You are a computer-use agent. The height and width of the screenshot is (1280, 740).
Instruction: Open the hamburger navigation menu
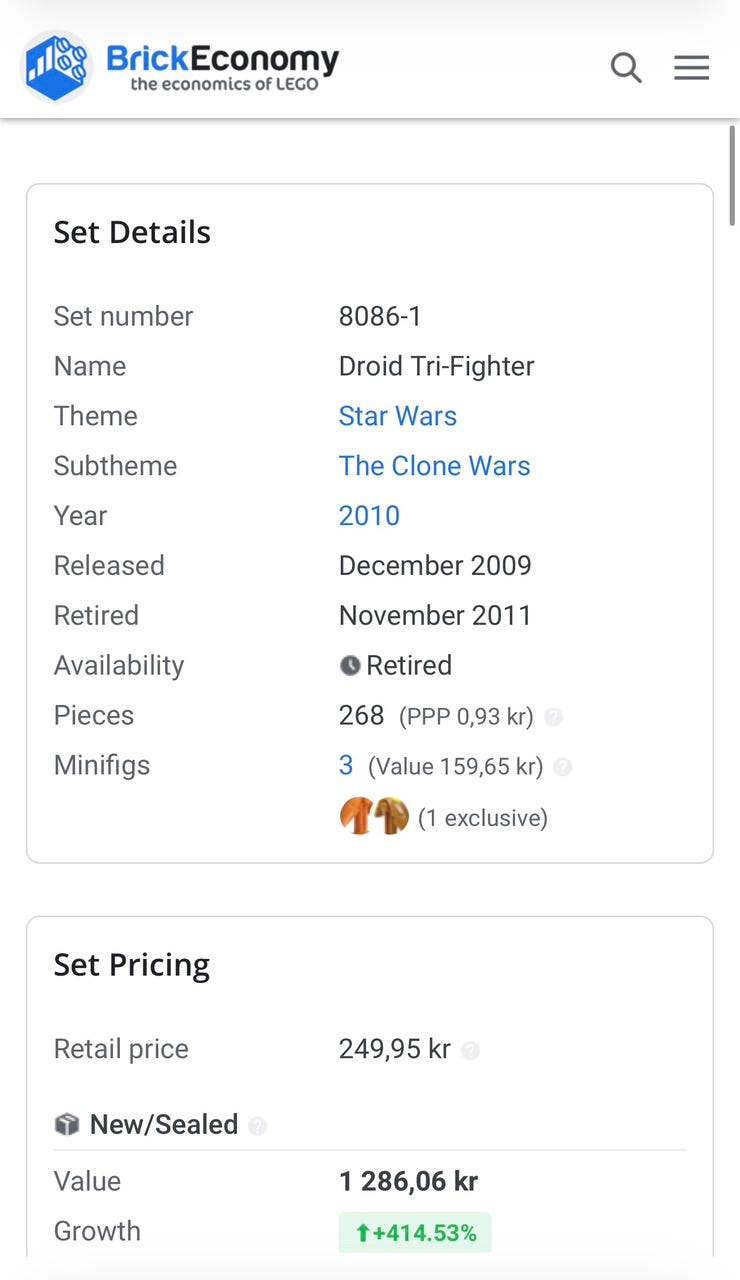coord(691,68)
